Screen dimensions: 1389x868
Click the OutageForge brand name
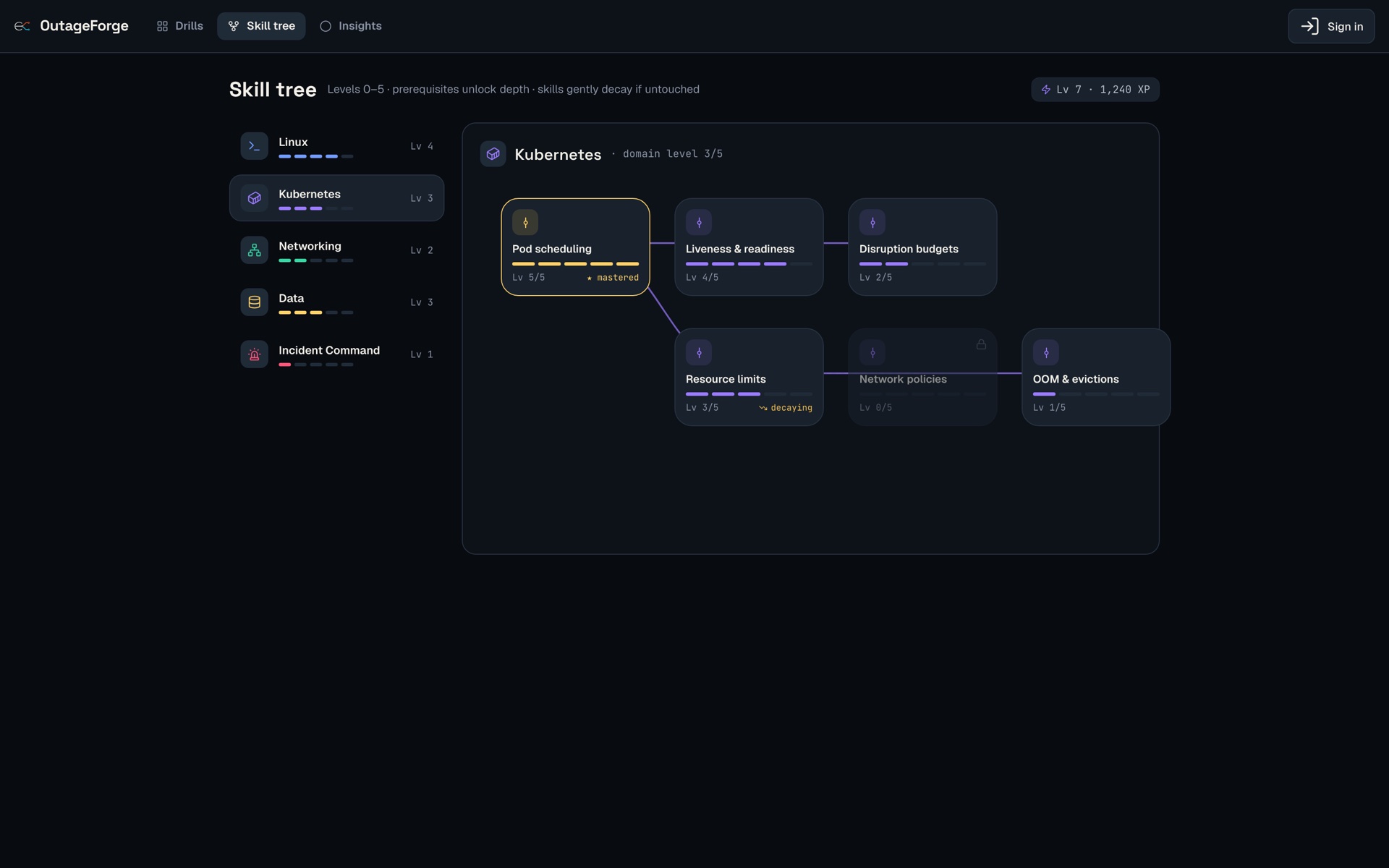coord(84,26)
